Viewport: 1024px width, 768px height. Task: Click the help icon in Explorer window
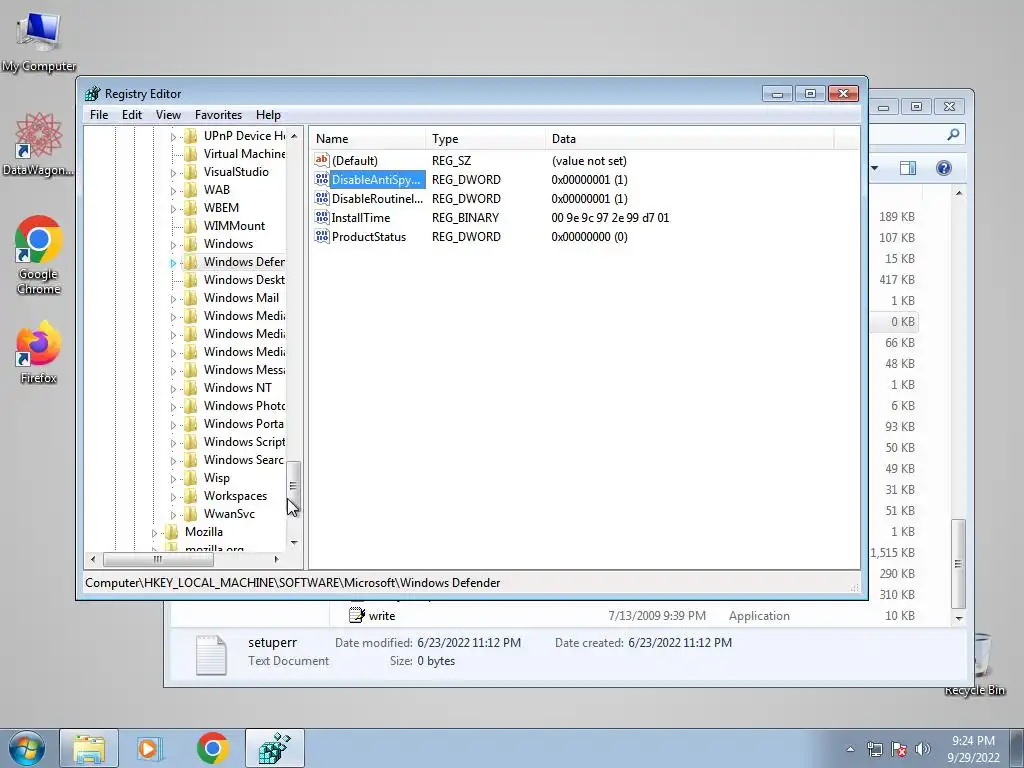[x=944, y=168]
